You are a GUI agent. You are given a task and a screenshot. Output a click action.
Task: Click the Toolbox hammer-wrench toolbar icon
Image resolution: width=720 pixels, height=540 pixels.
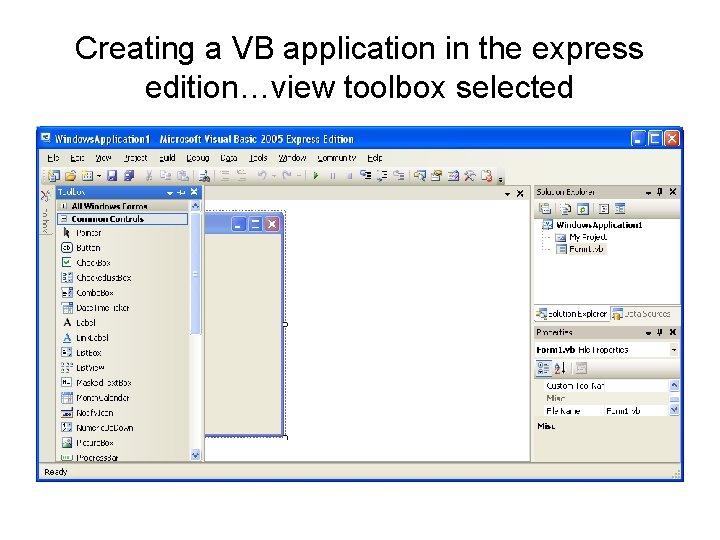coord(470,175)
